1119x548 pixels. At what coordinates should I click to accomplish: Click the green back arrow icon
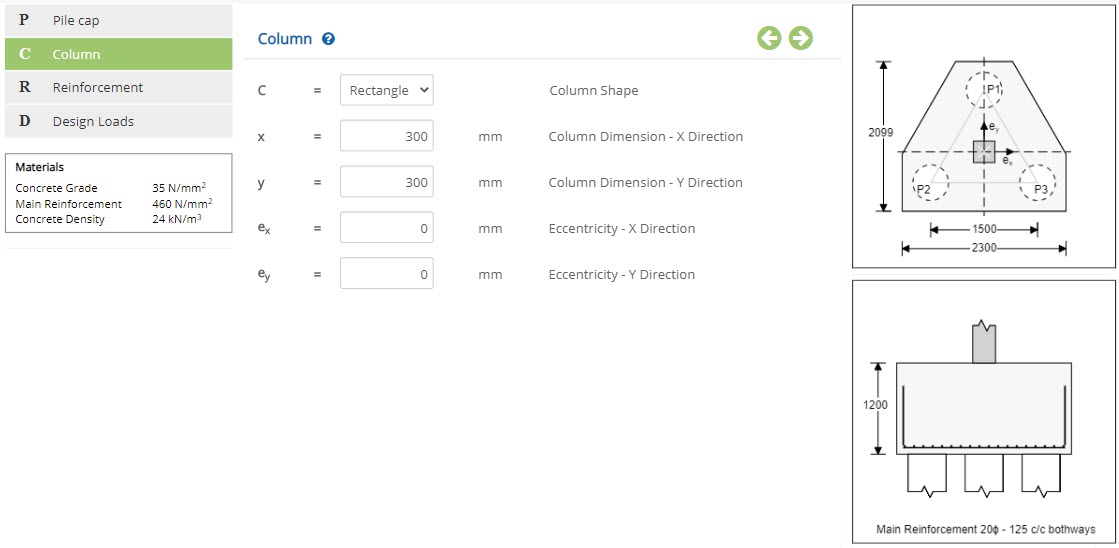coord(769,38)
